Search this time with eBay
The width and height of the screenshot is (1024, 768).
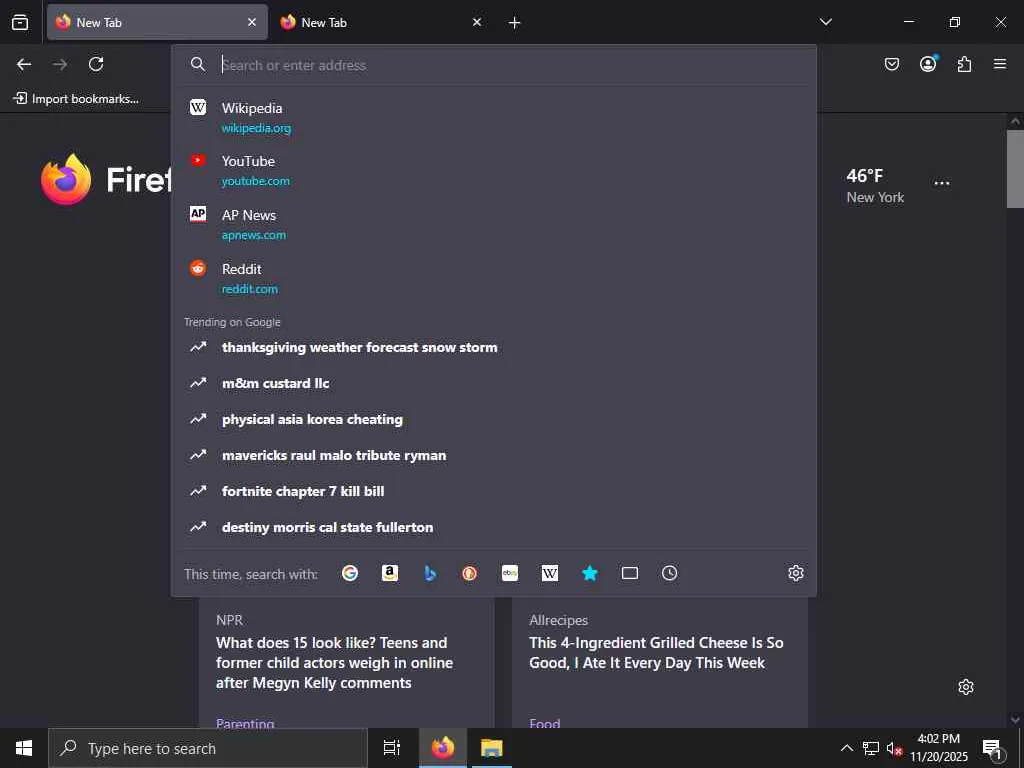click(x=510, y=573)
